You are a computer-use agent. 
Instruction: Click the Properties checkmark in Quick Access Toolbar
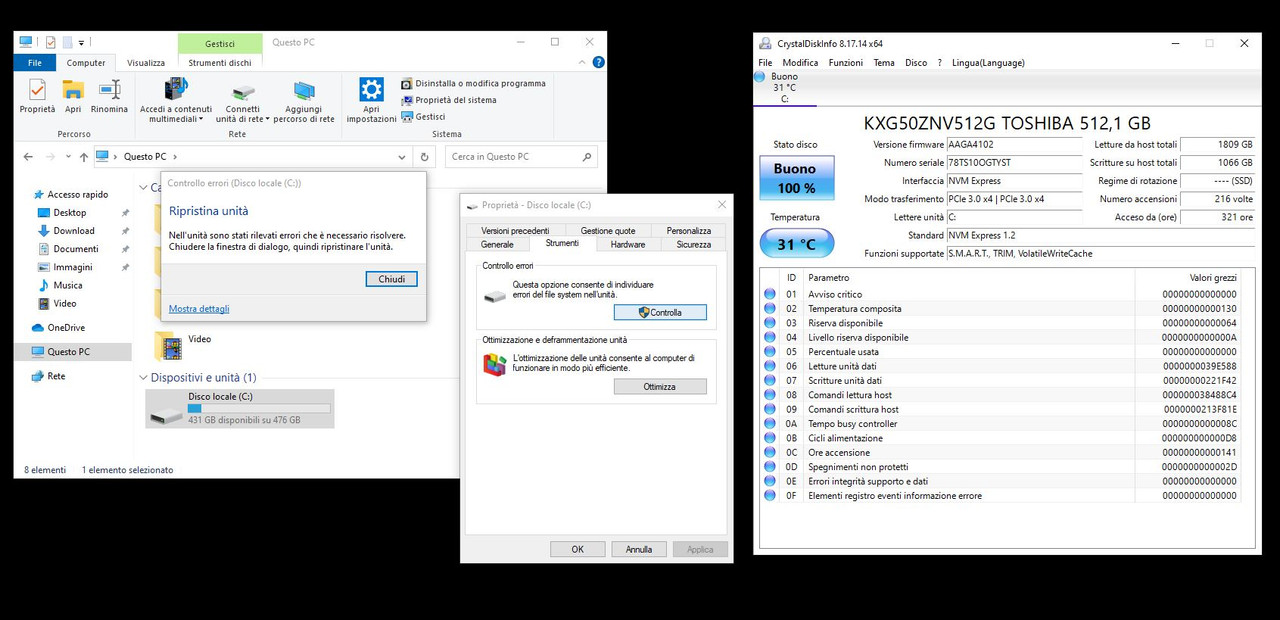(x=51, y=42)
